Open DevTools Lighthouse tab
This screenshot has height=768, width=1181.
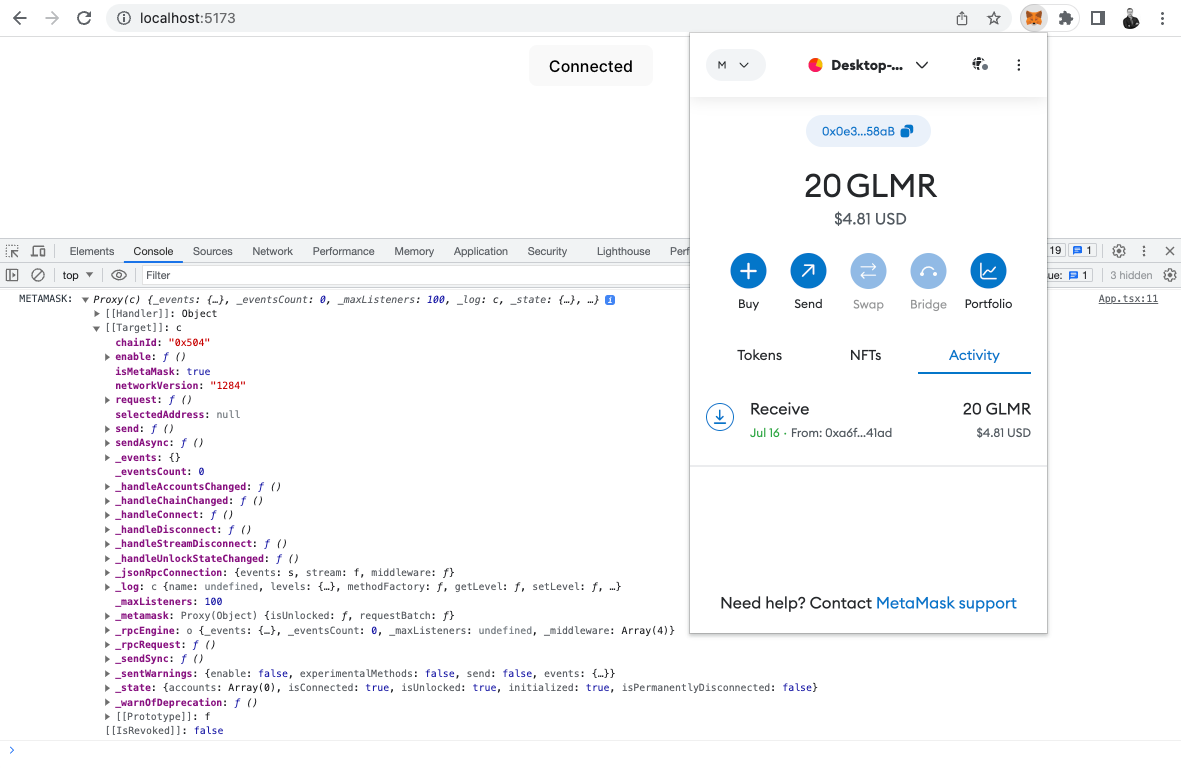[624, 251]
